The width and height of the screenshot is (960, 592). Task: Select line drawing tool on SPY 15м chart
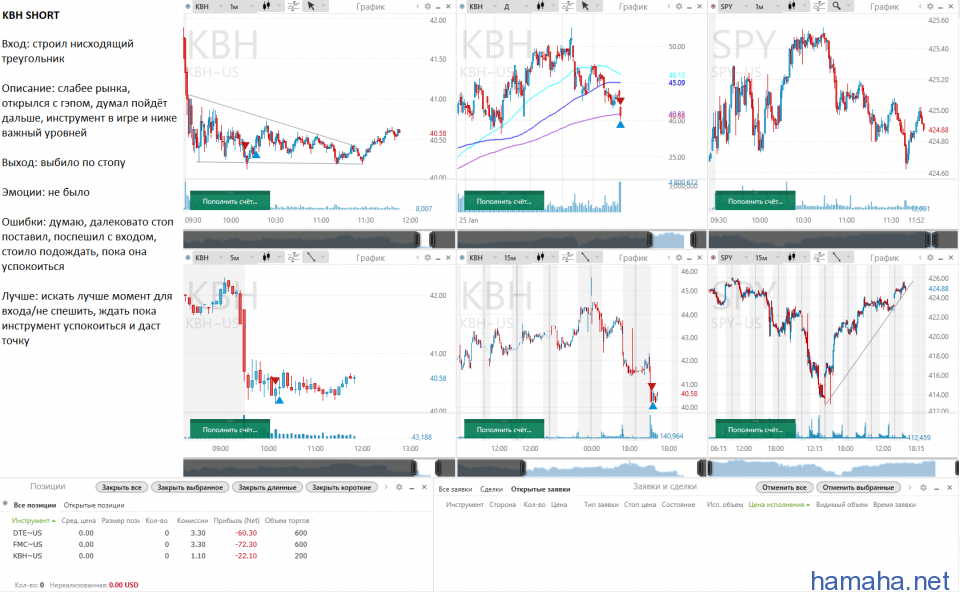836,258
